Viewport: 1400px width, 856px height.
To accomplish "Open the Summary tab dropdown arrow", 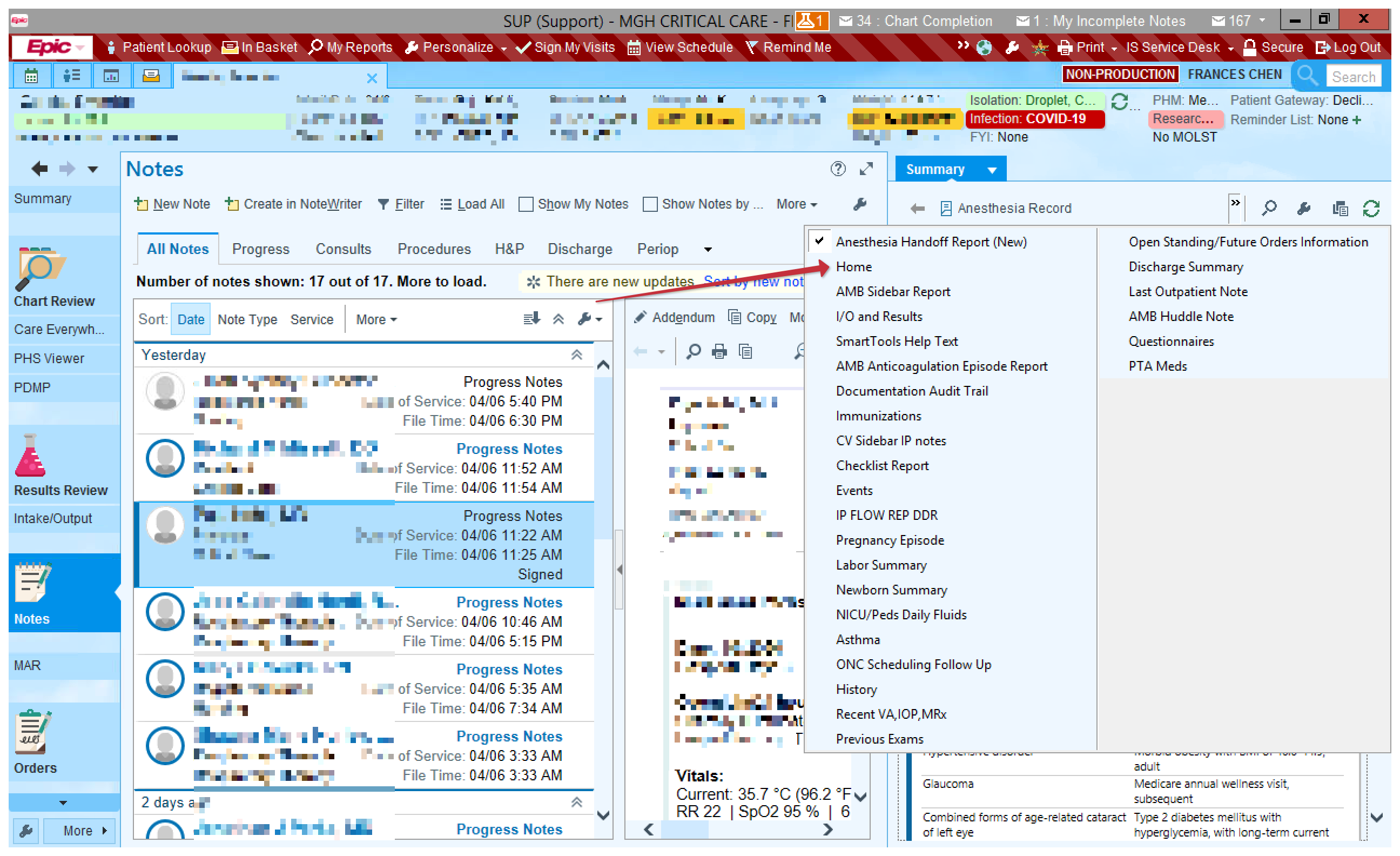I will (992, 170).
